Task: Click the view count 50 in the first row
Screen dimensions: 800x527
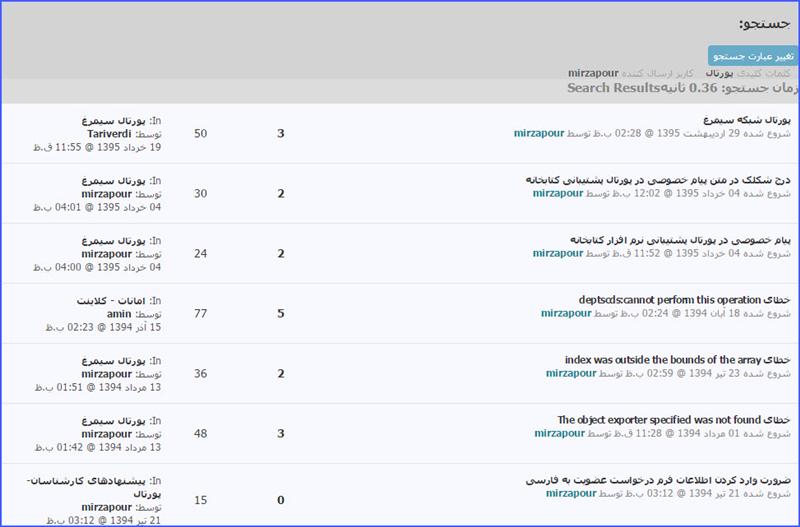Action: tap(200, 133)
